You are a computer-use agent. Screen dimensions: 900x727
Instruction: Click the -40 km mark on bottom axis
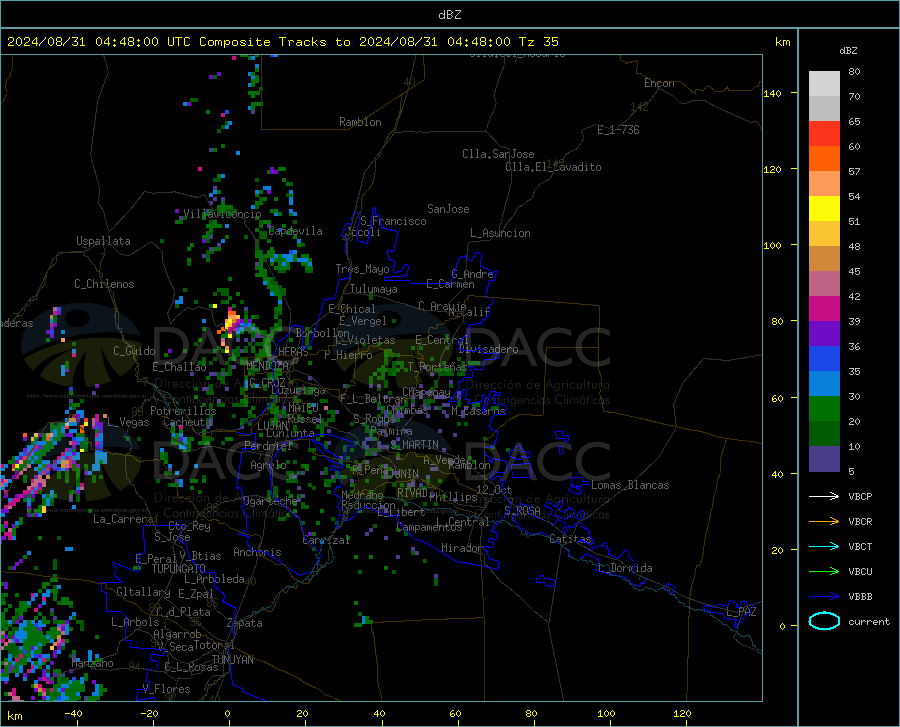coord(73,713)
